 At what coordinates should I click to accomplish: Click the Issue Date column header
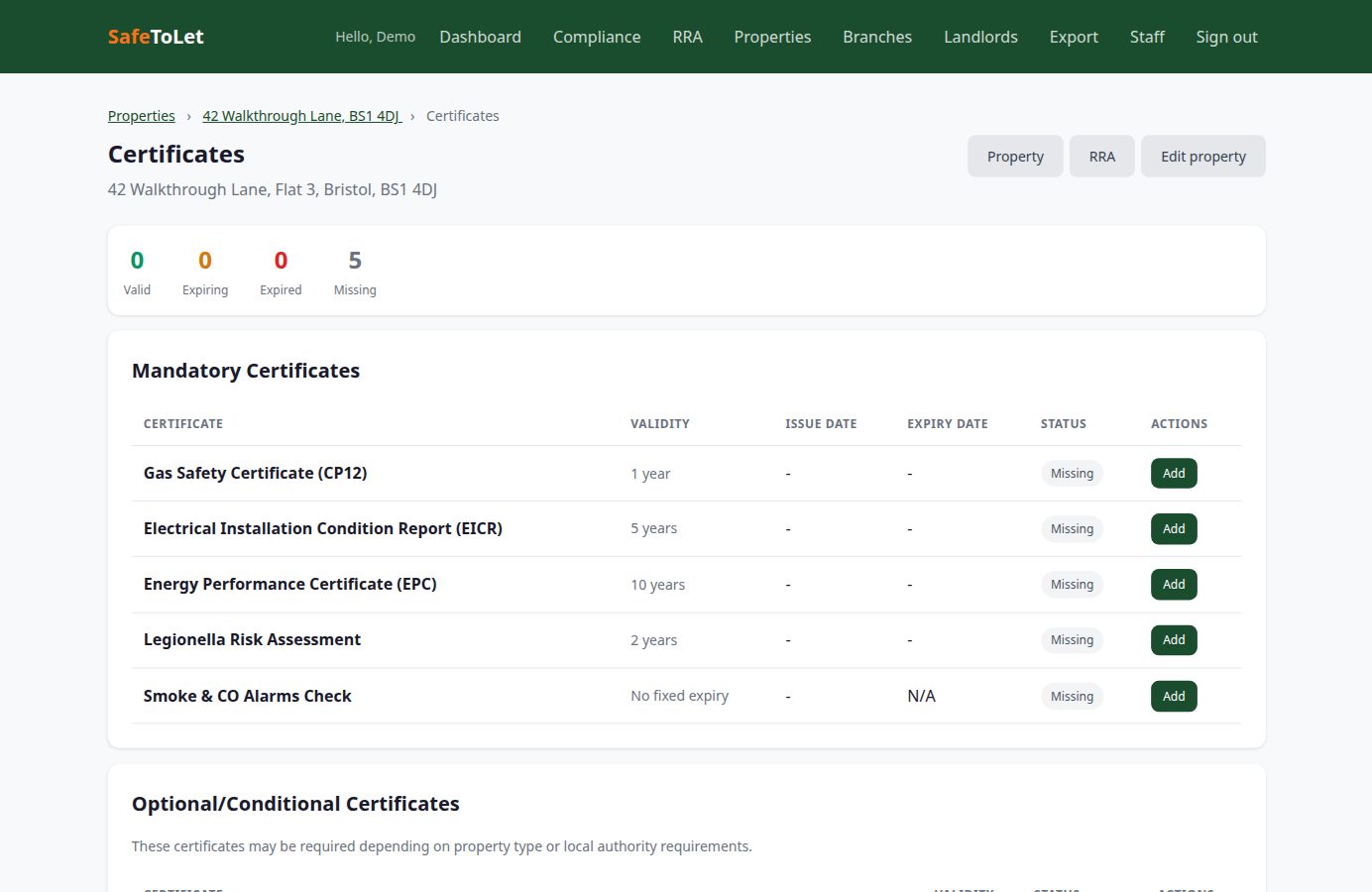click(821, 423)
